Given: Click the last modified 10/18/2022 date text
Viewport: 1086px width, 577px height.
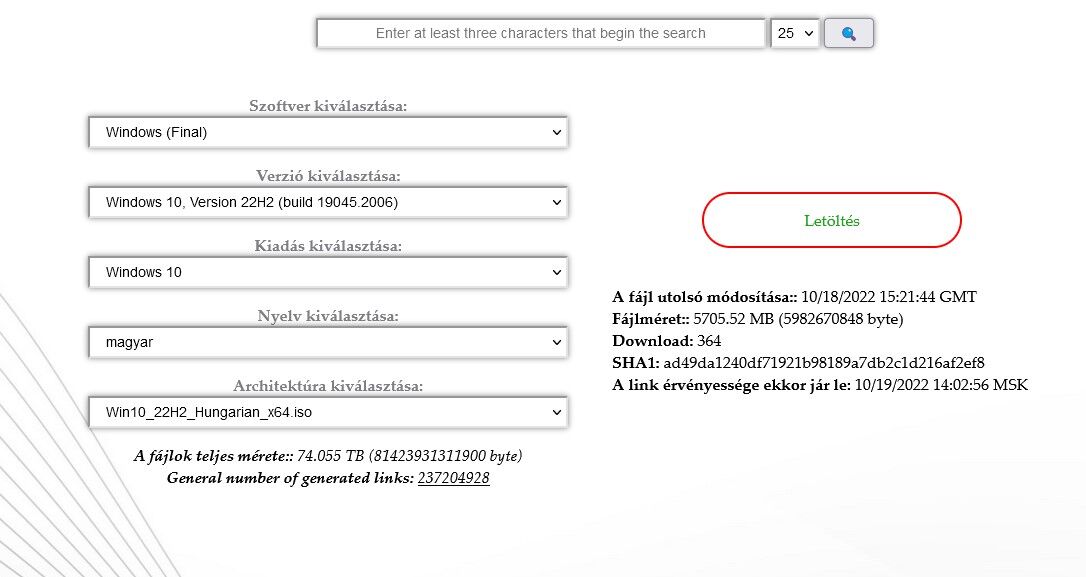Looking at the screenshot, I should click(x=889, y=297).
